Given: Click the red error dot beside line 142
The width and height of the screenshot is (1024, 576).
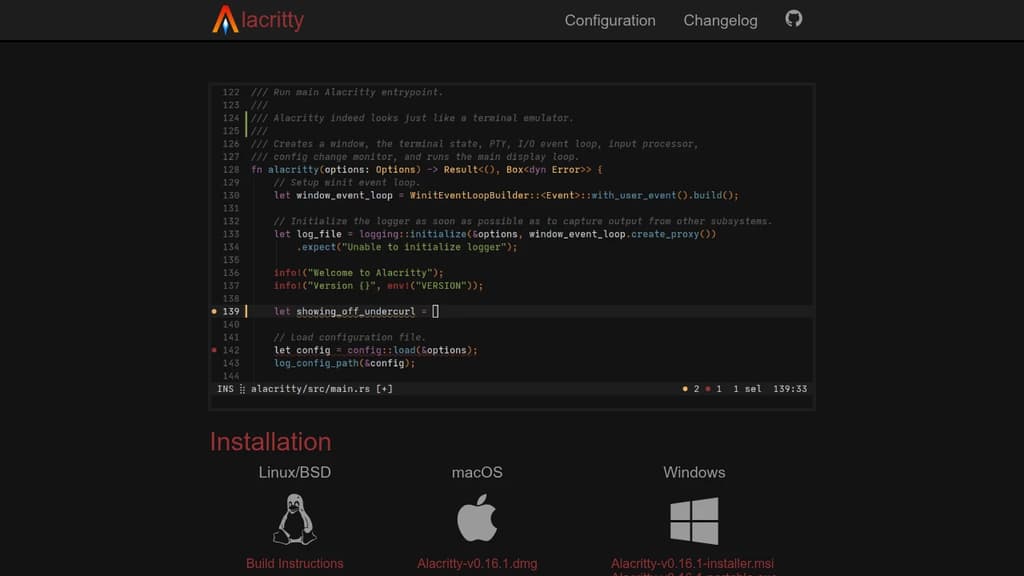Looking at the screenshot, I should coord(212,350).
